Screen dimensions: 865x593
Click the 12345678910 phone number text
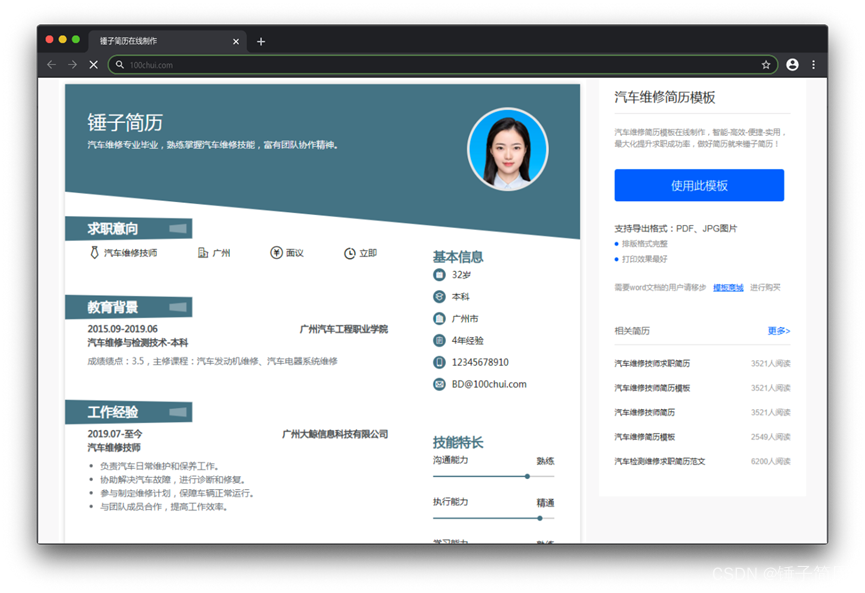[480, 362]
